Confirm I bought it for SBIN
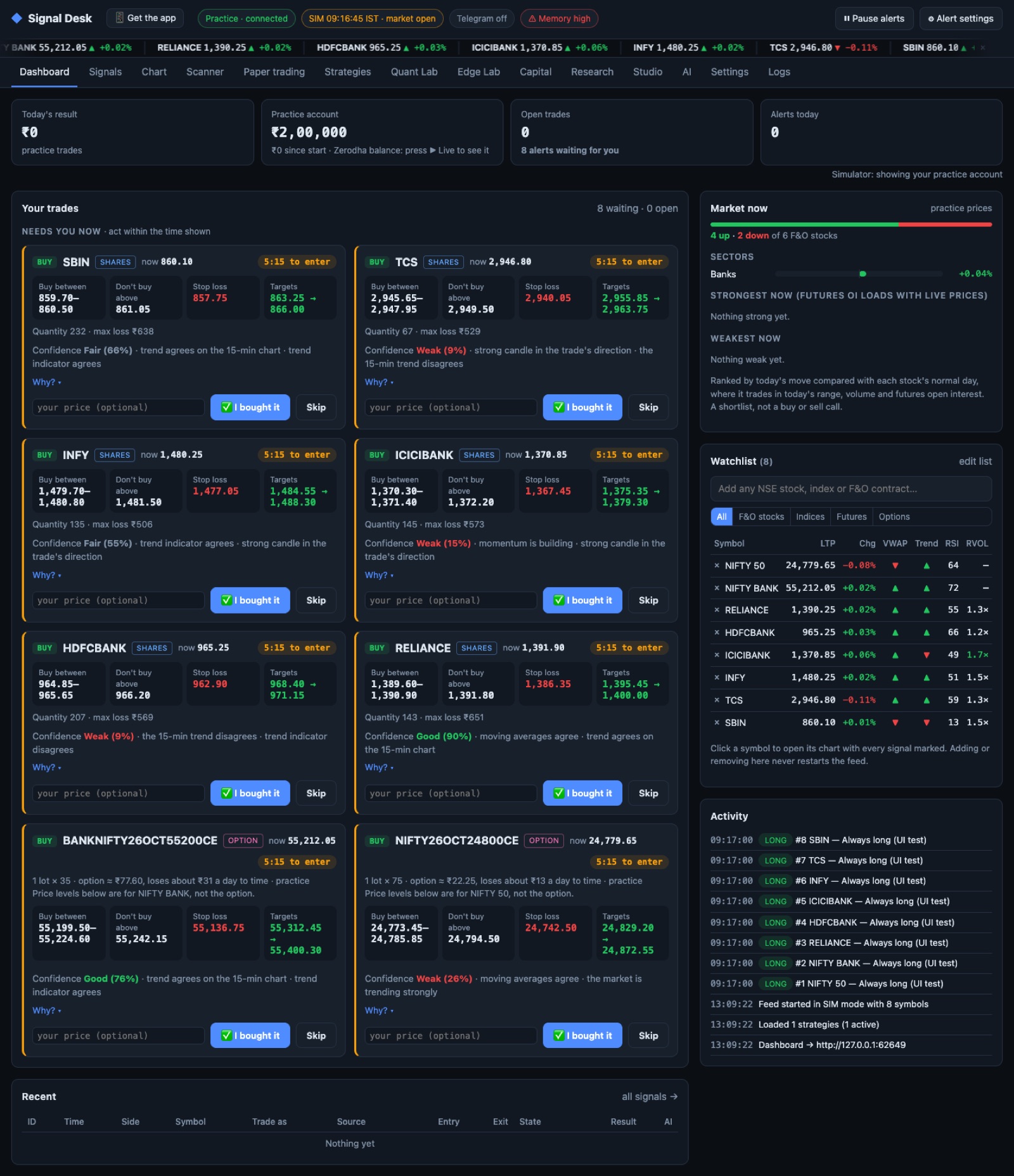This screenshot has height=1176, width=1014. click(x=250, y=408)
